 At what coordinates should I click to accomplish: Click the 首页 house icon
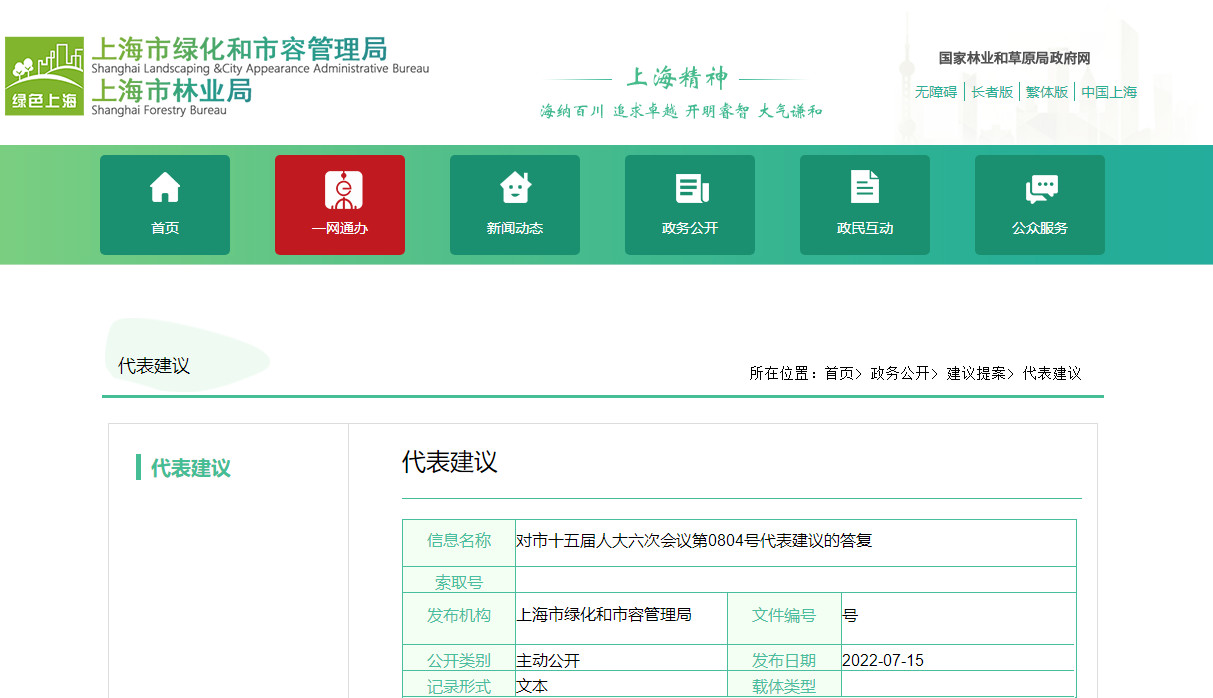pyautogui.click(x=165, y=188)
